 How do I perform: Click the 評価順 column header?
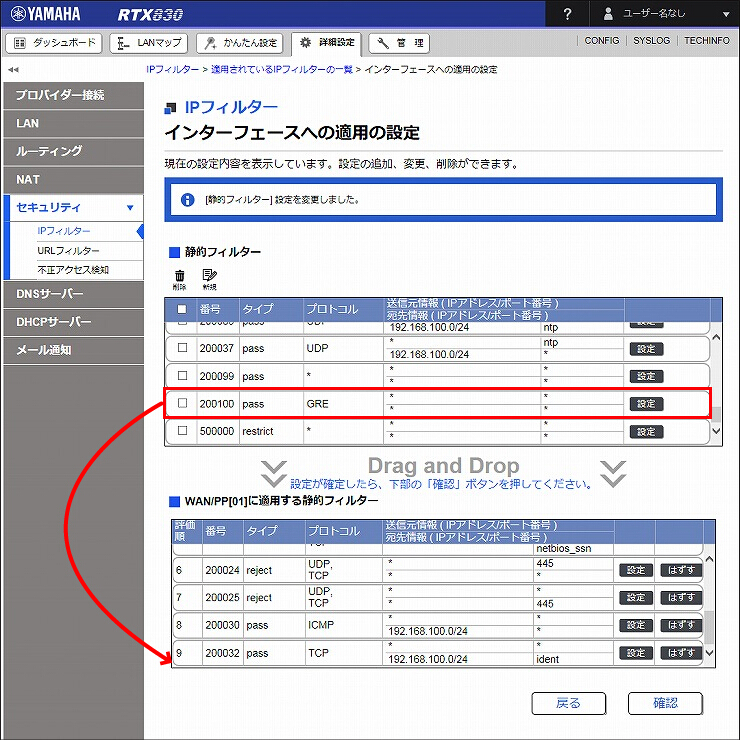point(185,531)
